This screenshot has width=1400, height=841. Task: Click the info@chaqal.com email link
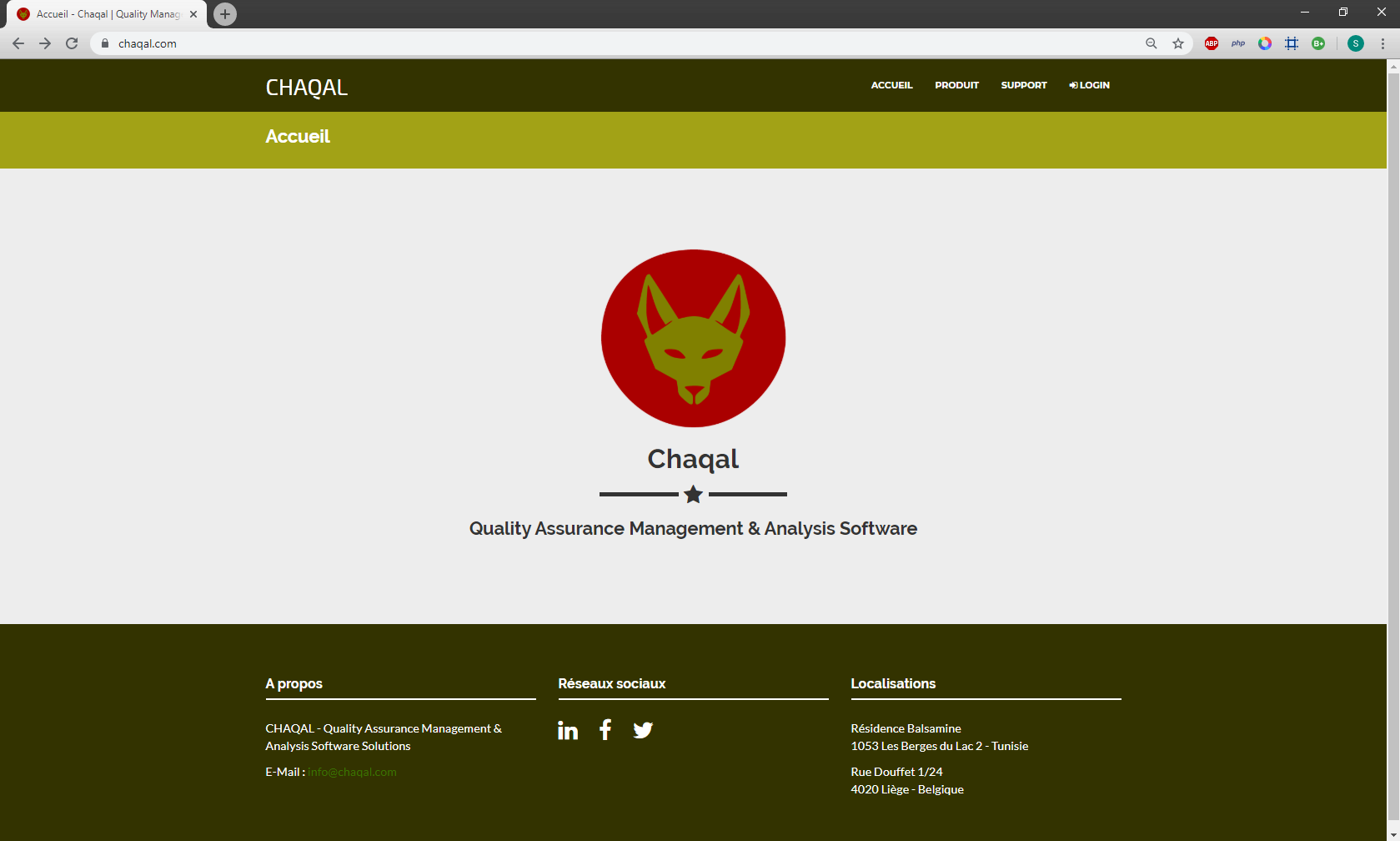tap(352, 772)
